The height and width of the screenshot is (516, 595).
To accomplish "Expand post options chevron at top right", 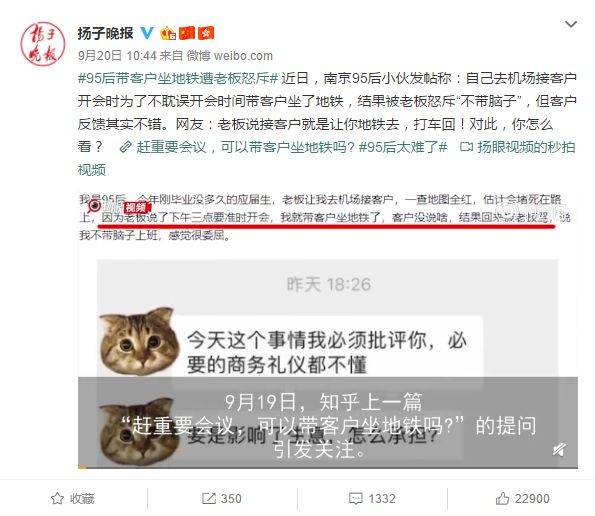I will coord(571,25).
